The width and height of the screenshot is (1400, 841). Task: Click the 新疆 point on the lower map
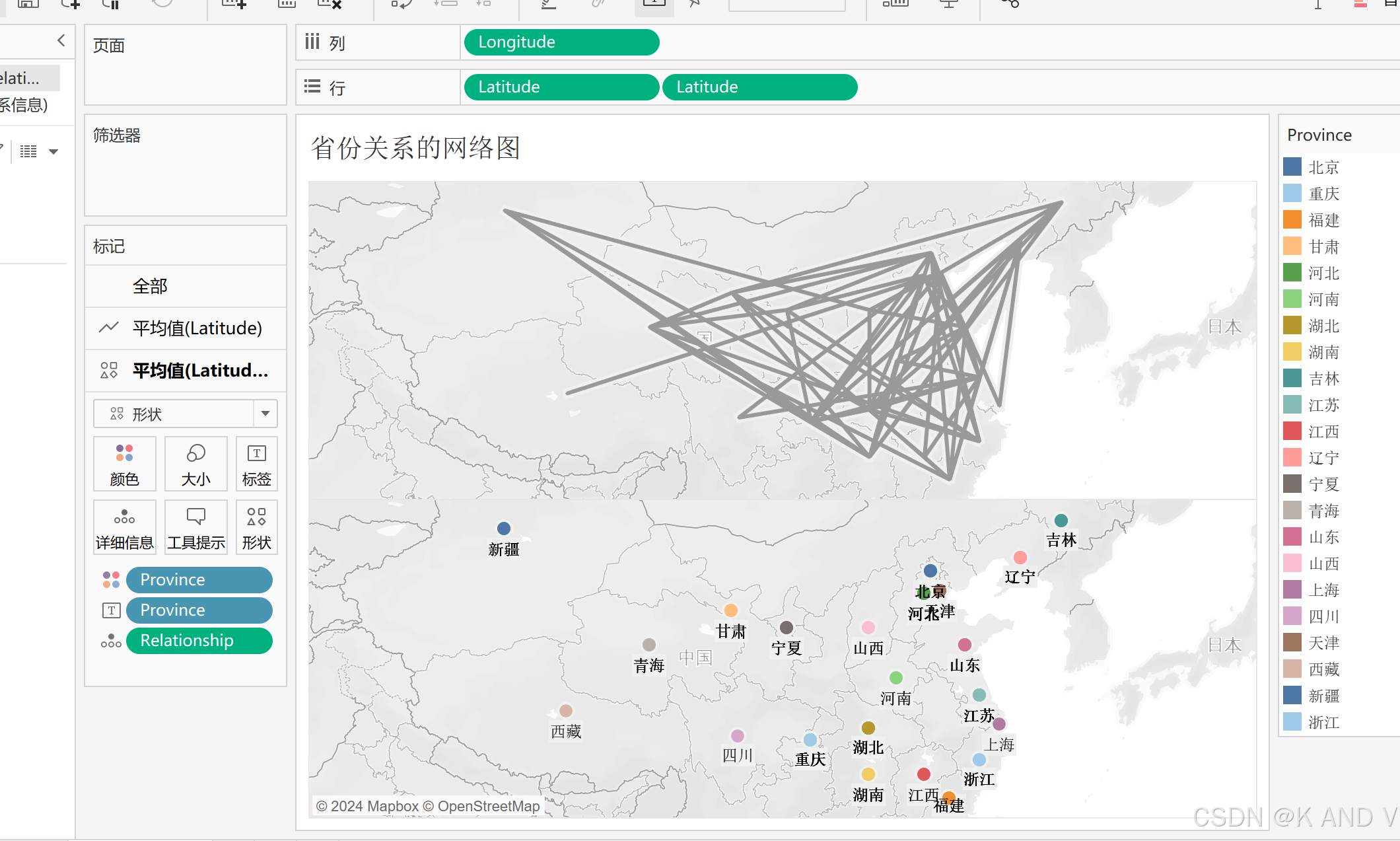503,529
